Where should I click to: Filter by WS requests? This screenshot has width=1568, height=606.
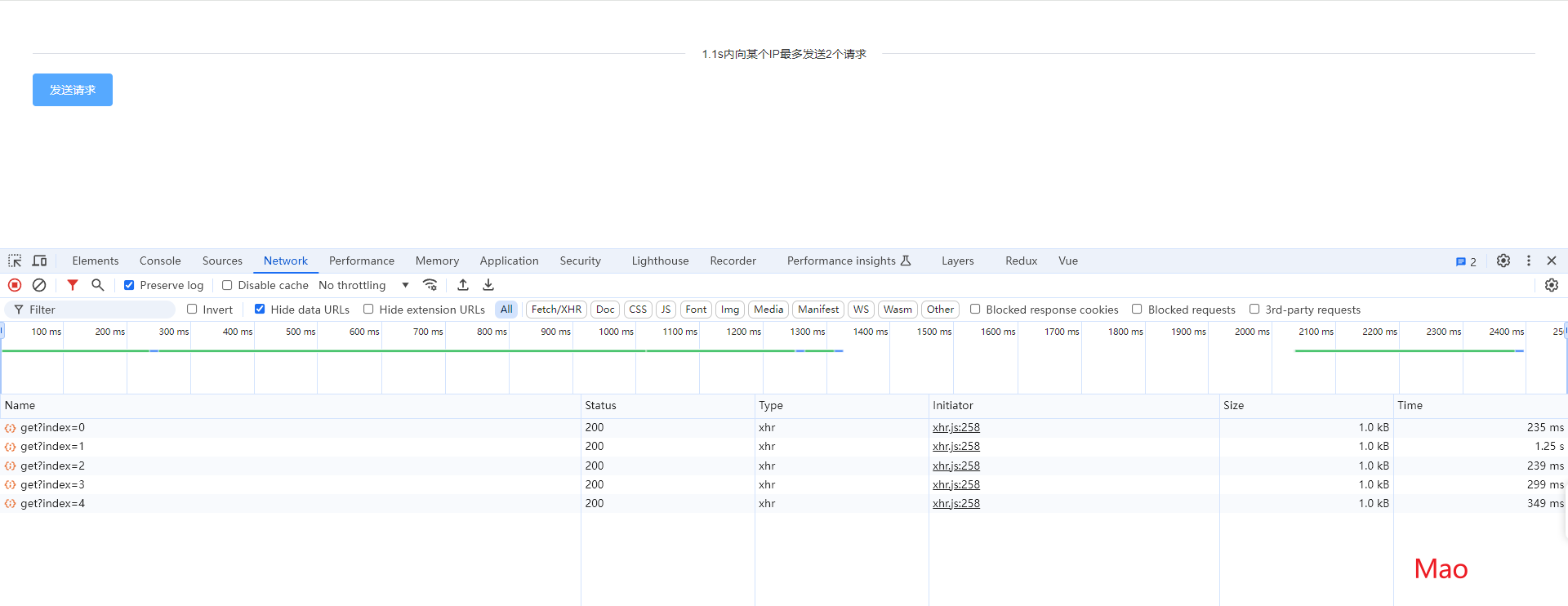click(x=861, y=310)
